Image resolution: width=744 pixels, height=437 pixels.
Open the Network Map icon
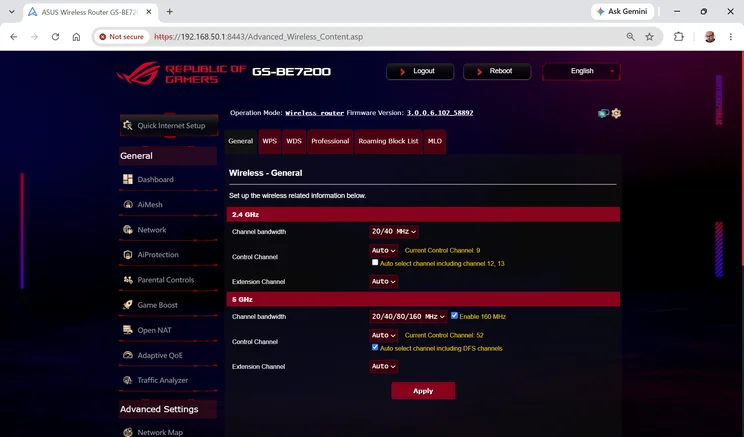point(128,432)
